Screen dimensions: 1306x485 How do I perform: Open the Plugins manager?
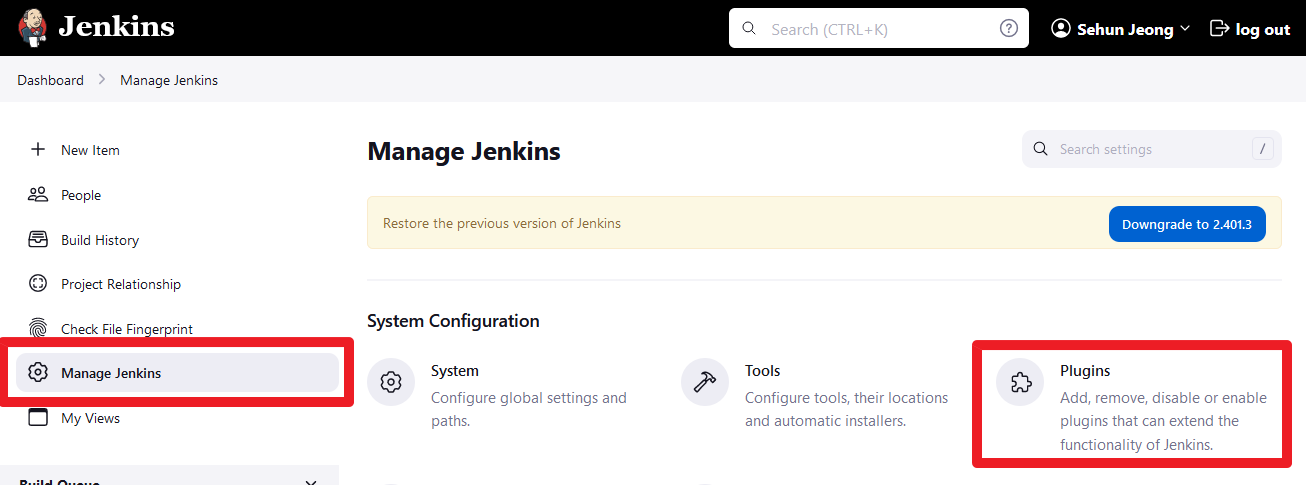click(1085, 371)
